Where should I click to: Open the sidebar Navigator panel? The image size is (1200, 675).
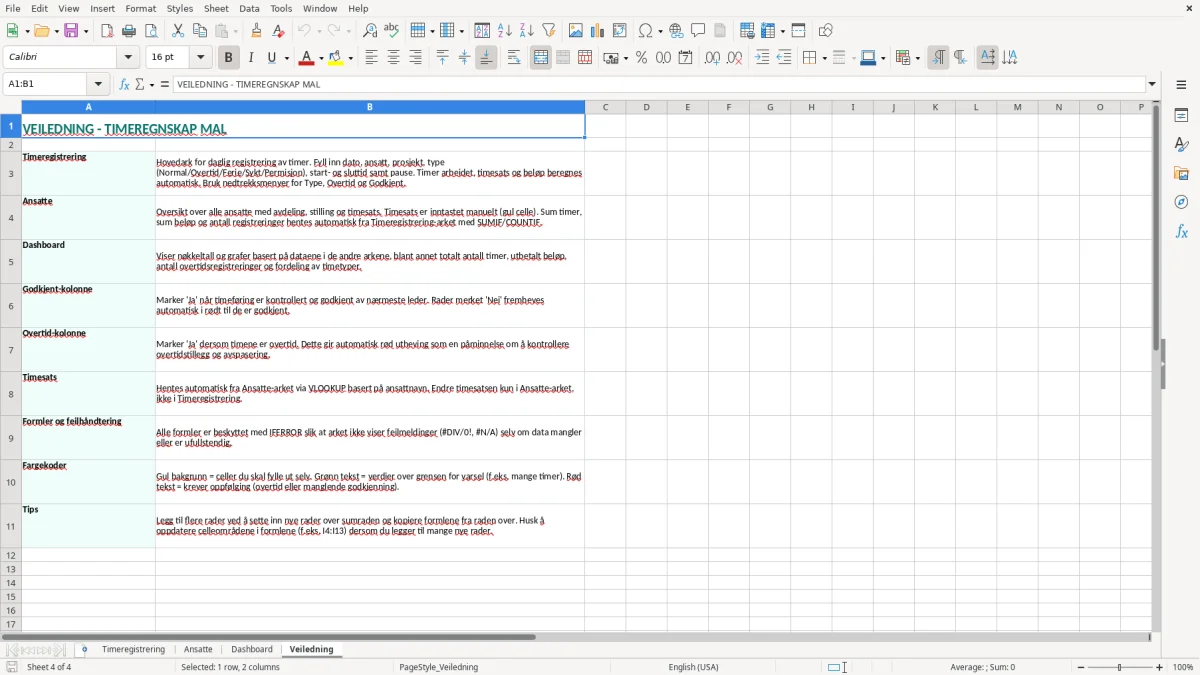[x=1181, y=203]
